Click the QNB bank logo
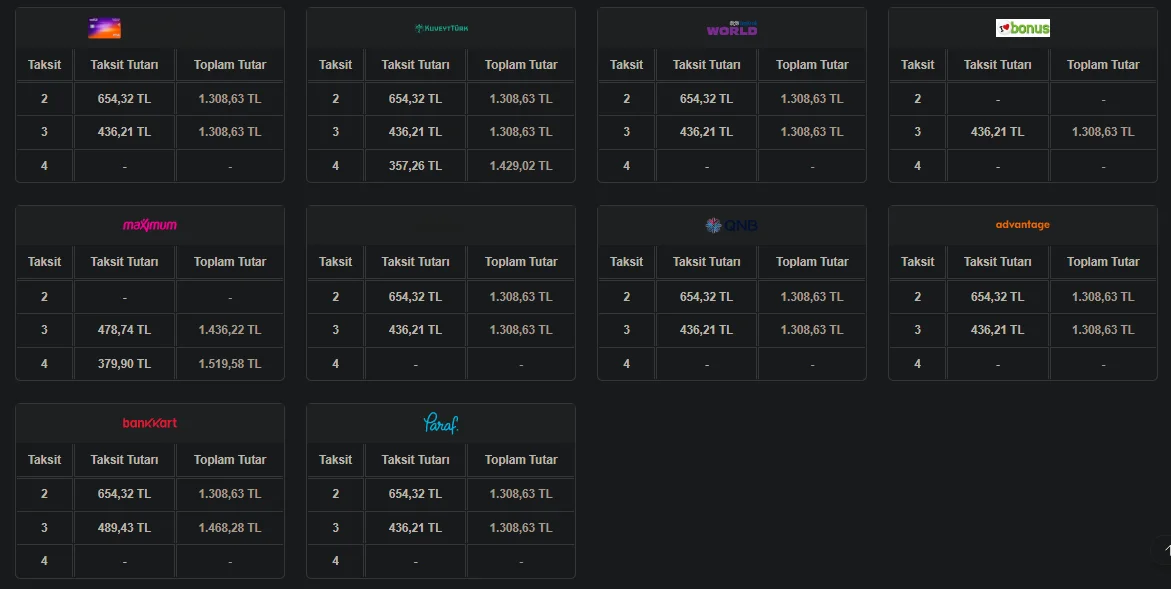Viewport: 1171px width, 589px height. [x=732, y=226]
